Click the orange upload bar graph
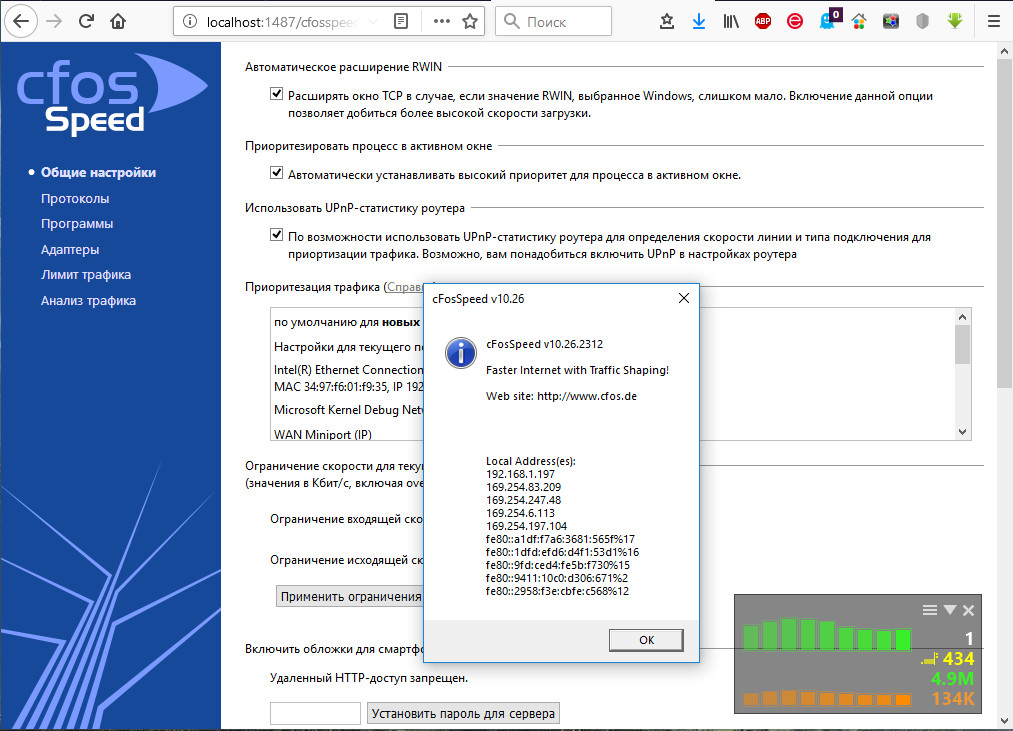This screenshot has height=731, width=1013. tap(827, 698)
